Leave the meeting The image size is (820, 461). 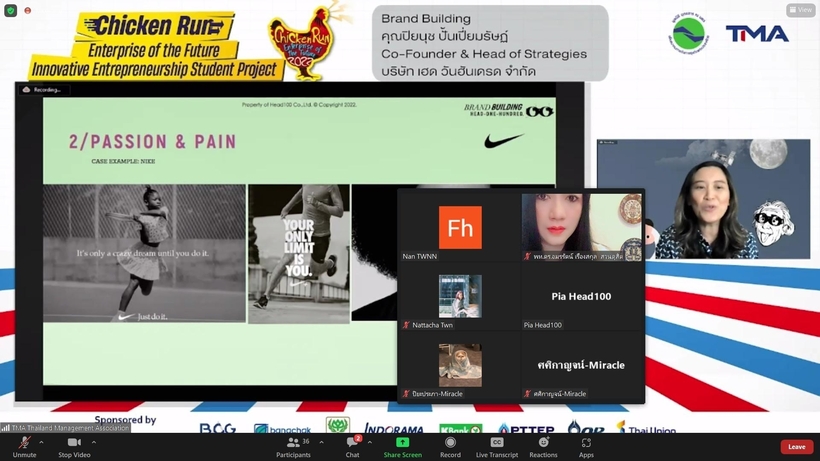point(796,446)
